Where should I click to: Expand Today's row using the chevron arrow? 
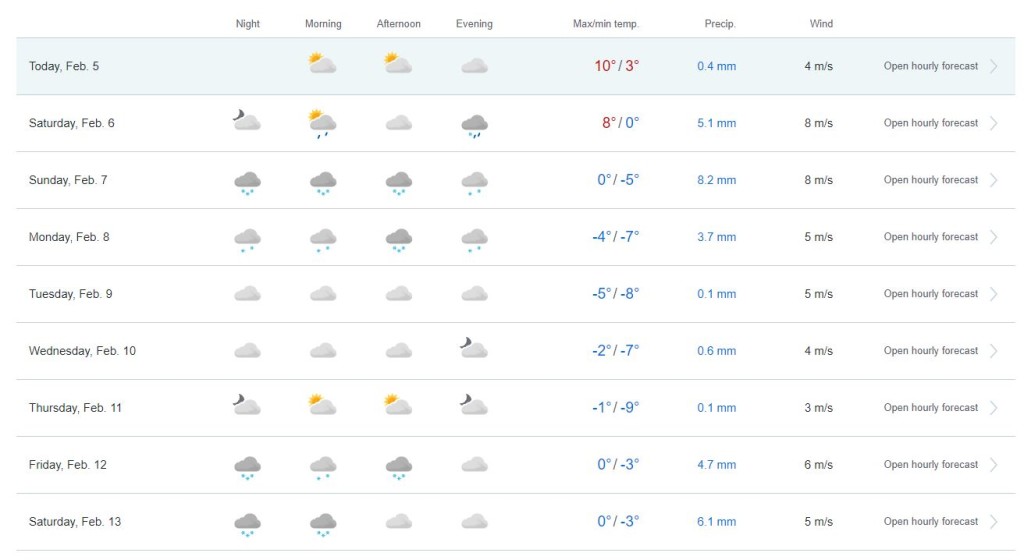click(994, 66)
